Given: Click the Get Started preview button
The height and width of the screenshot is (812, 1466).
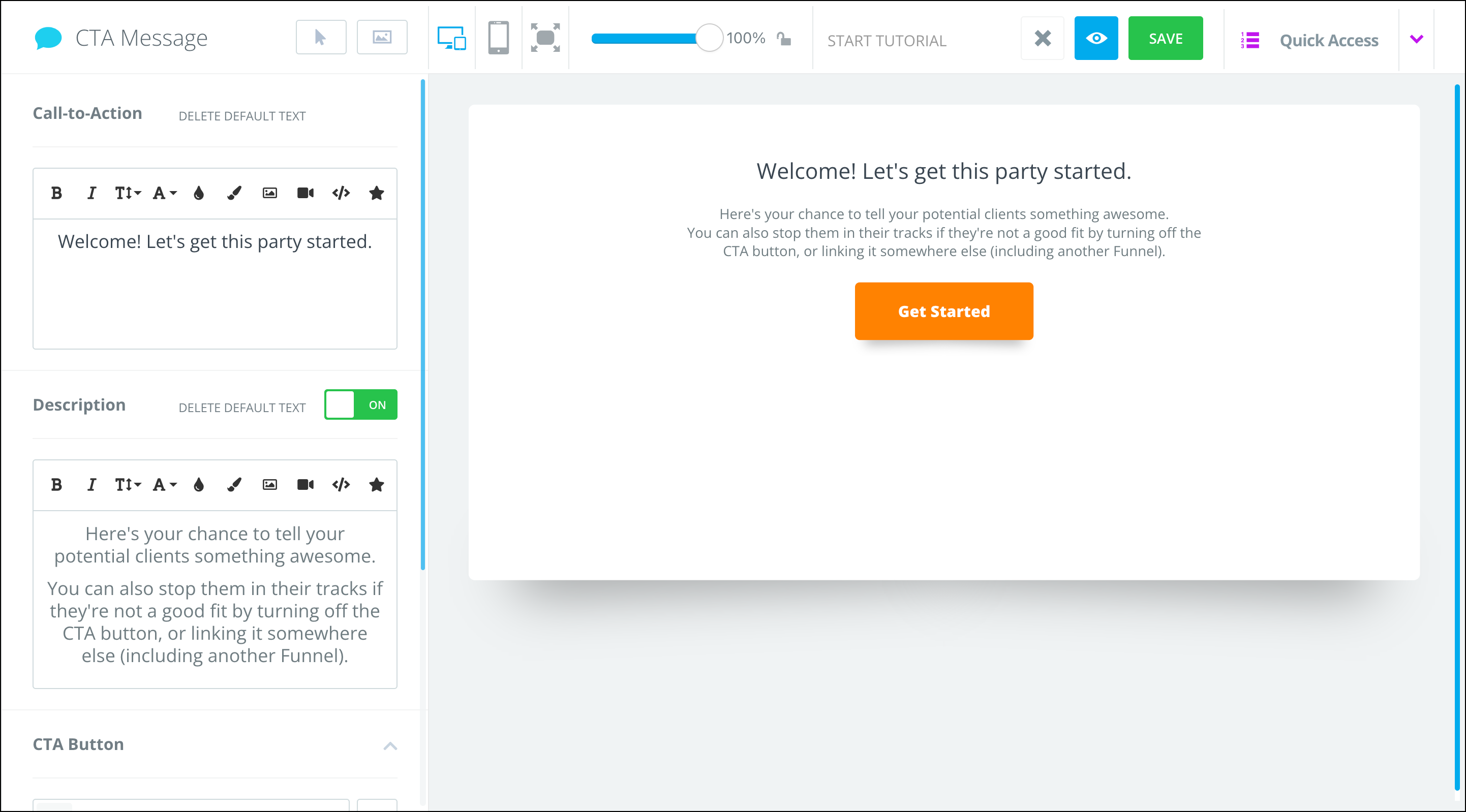Looking at the screenshot, I should 943,311.
